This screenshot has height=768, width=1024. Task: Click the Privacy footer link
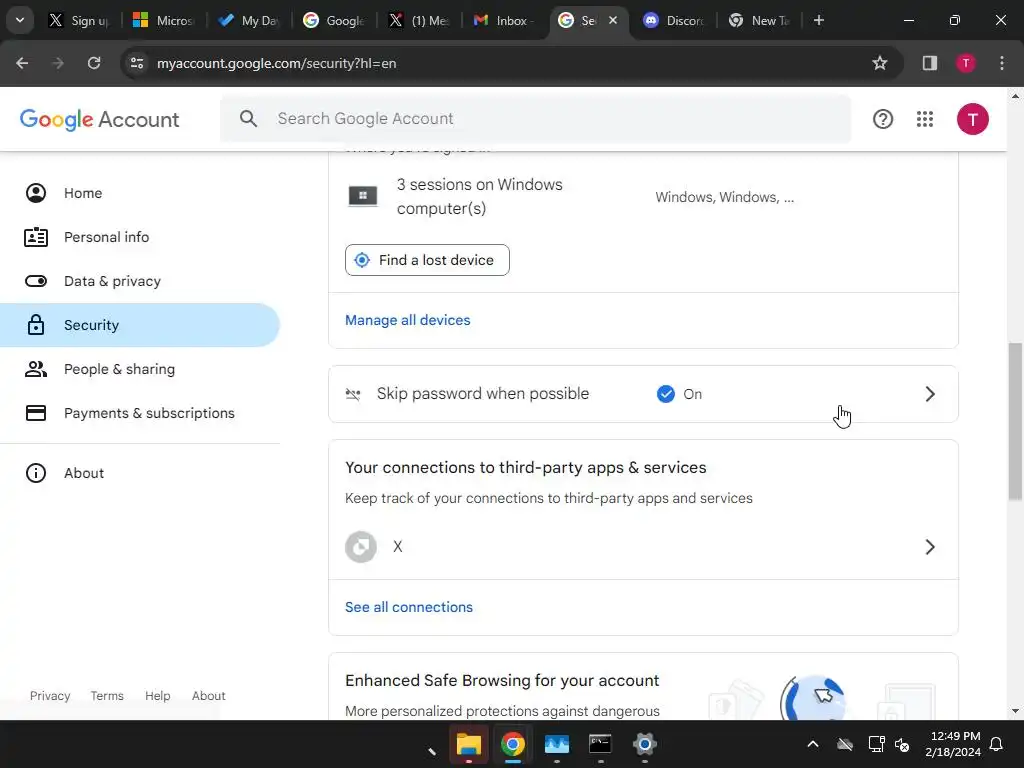pos(50,696)
